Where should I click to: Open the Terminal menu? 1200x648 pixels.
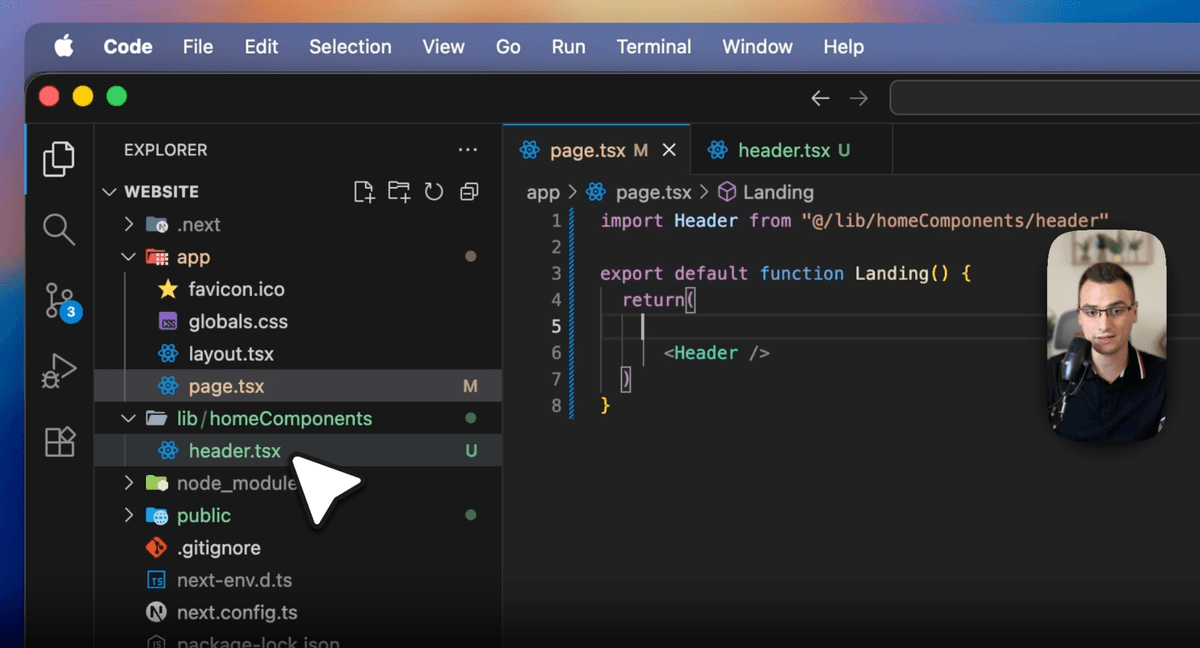coord(653,47)
